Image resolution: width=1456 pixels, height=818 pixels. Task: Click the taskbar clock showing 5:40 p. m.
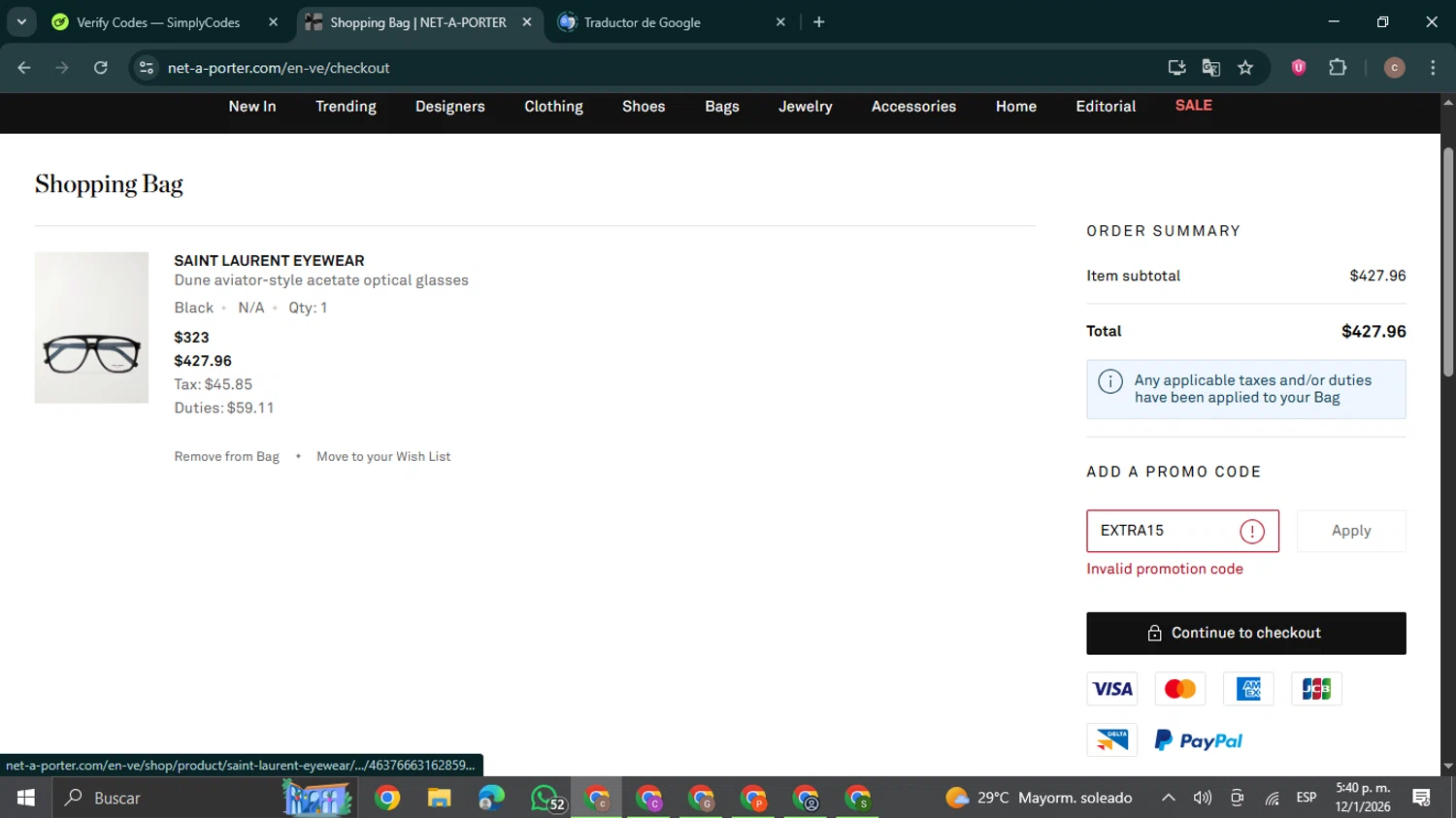pos(1363,798)
